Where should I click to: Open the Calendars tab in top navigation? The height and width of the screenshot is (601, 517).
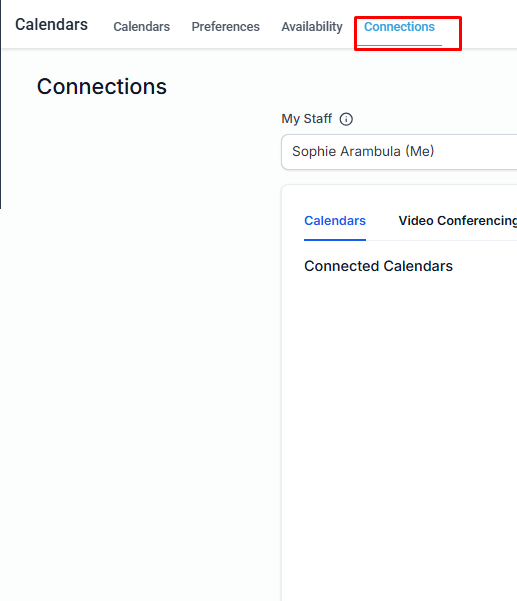141,27
